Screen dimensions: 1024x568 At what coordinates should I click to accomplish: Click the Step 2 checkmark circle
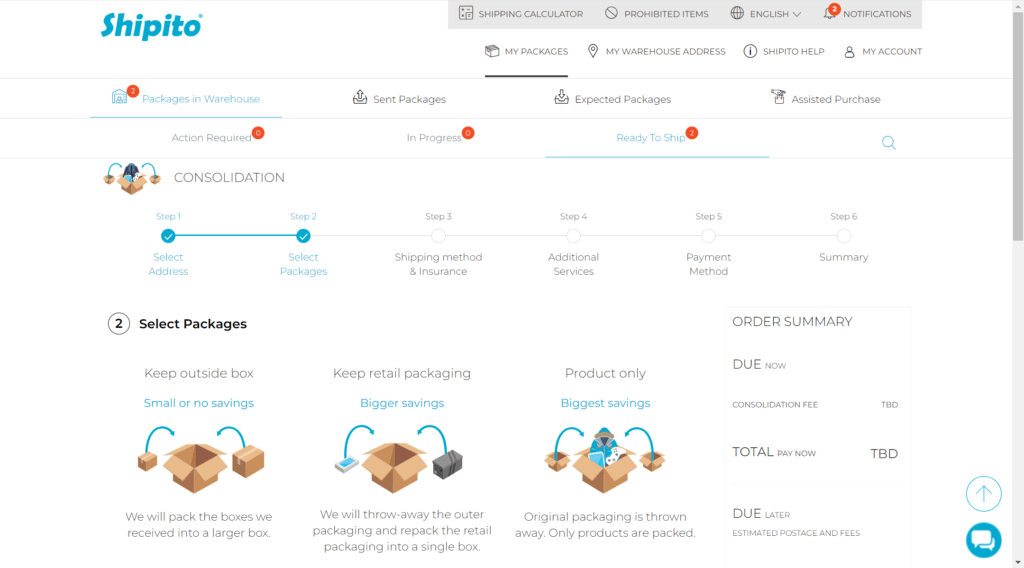[x=303, y=236]
